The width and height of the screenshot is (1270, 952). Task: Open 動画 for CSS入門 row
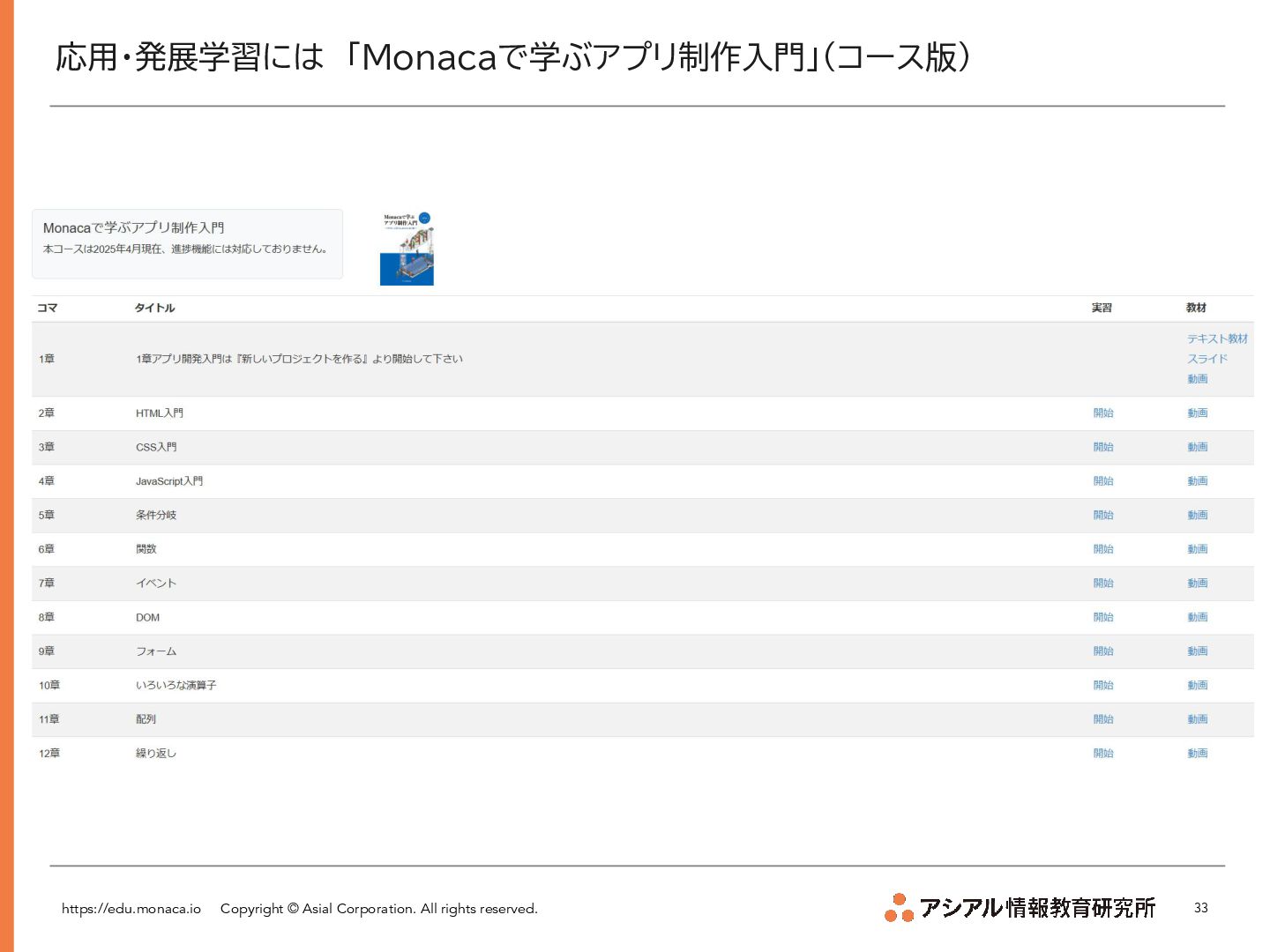pos(1197,447)
